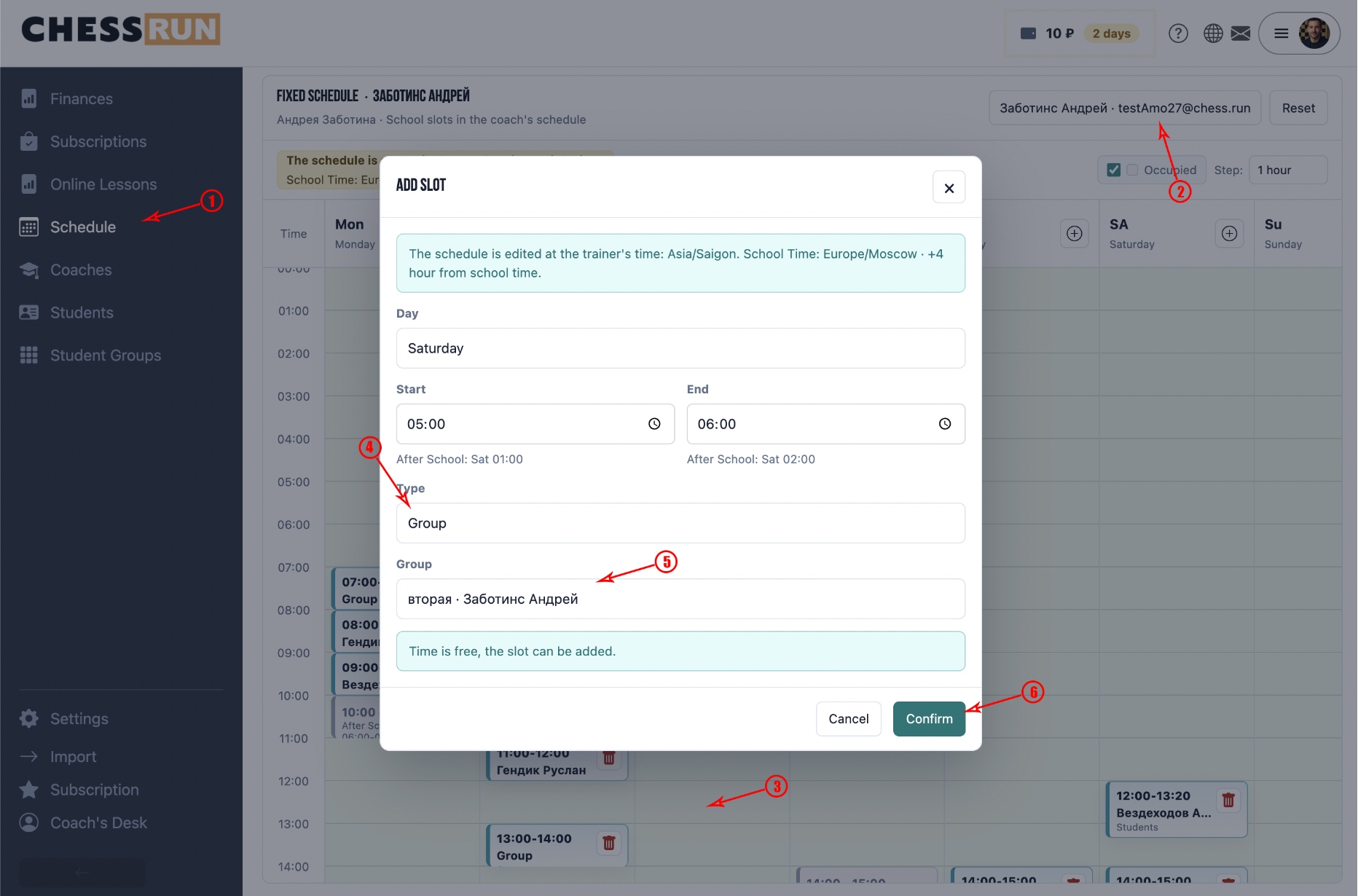Open the Coaches page
1358x896 pixels.
click(x=80, y=270)
